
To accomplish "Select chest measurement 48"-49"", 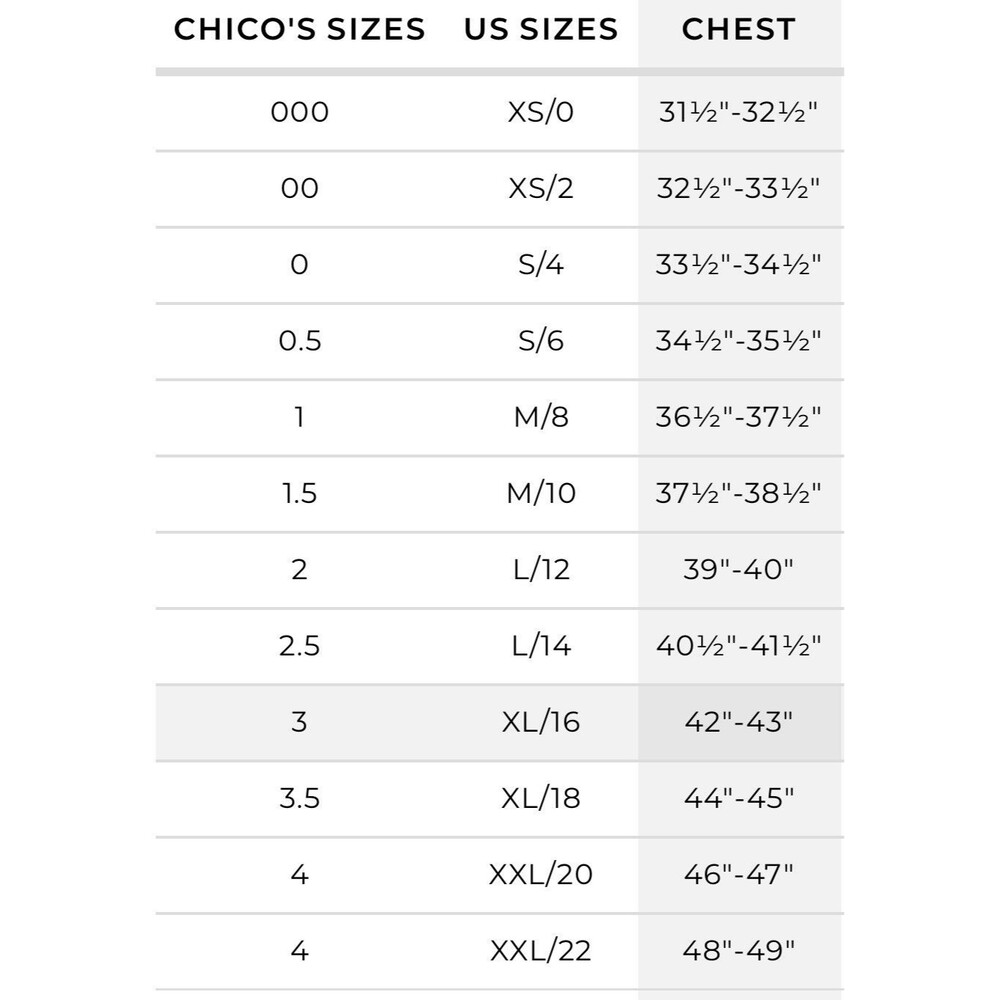I will pyautogui.click(x=739, y=951).
